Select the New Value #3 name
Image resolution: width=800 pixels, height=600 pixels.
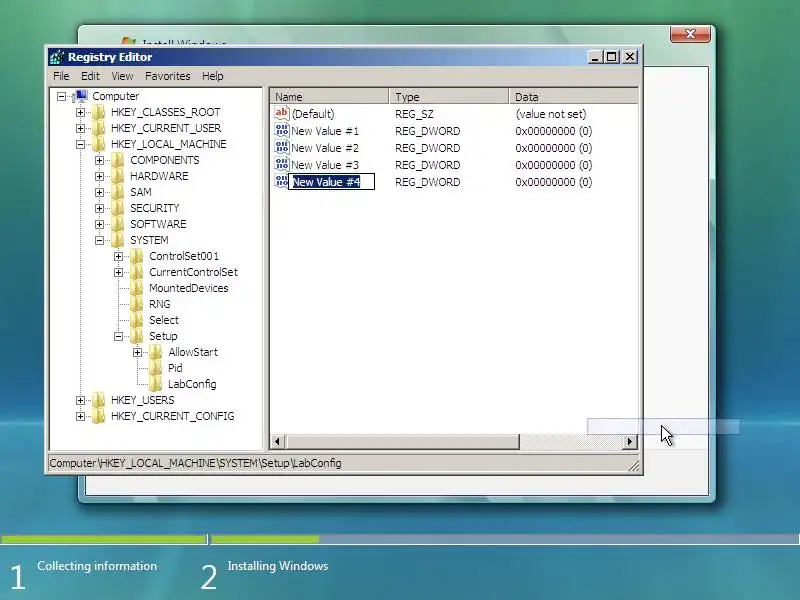click(325, 165)
